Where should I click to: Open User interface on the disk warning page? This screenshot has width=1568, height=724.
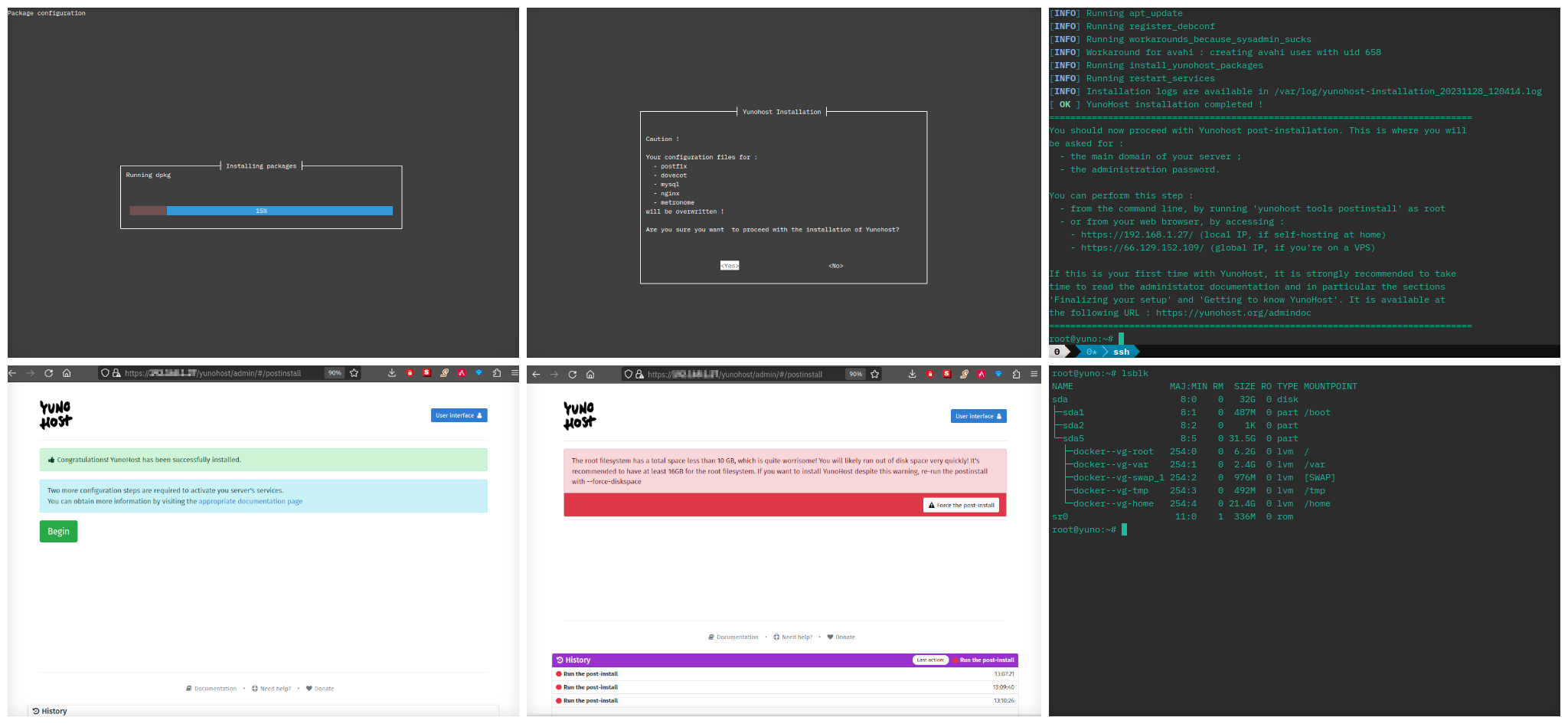click(x=978, y=416)
